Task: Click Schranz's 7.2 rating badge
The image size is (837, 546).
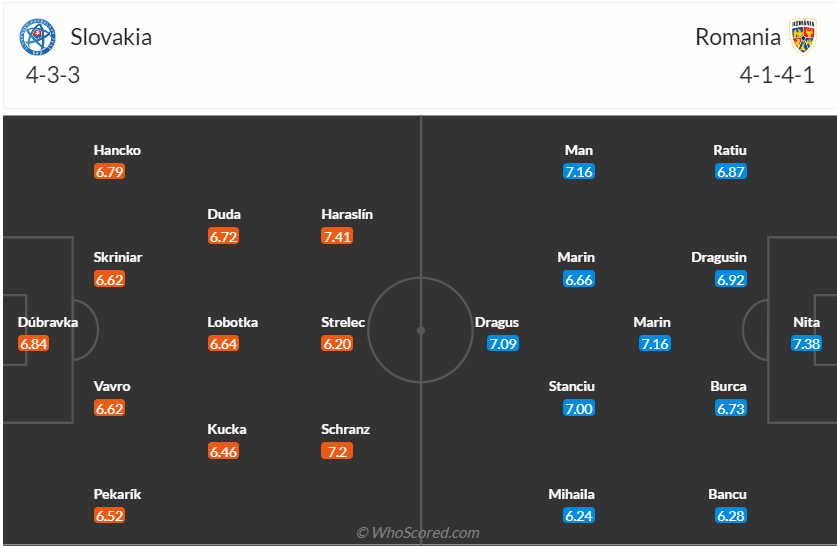Action: coord(335,451)
